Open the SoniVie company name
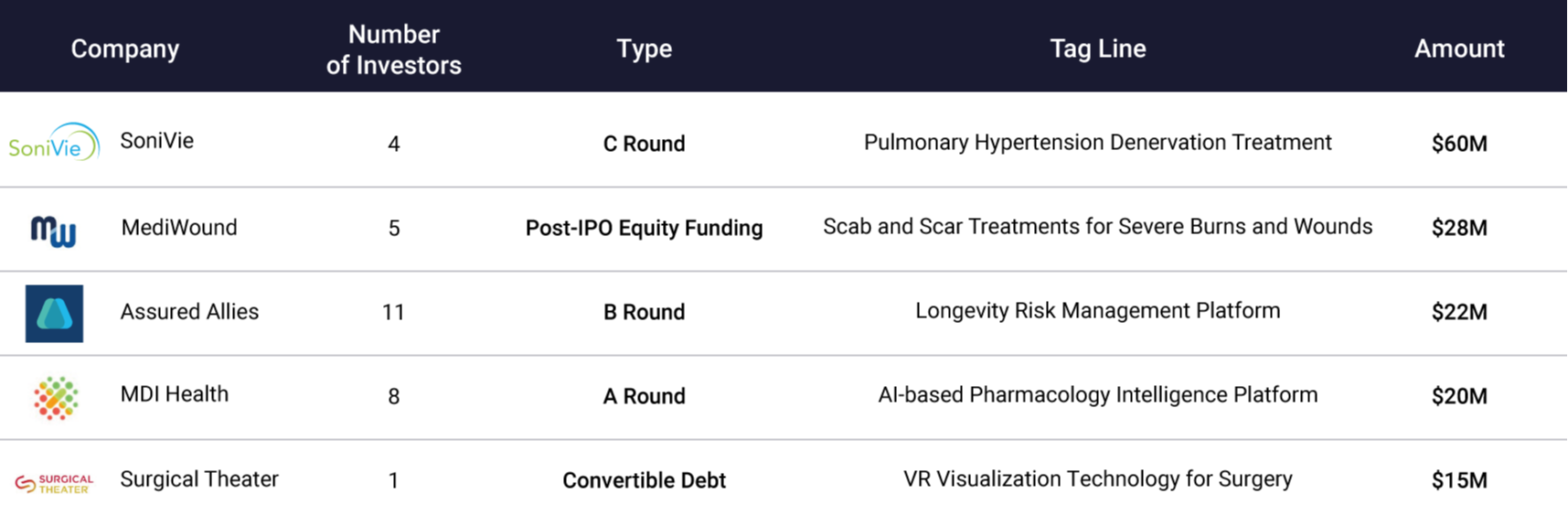1568x526 pixels. point(157,141)
